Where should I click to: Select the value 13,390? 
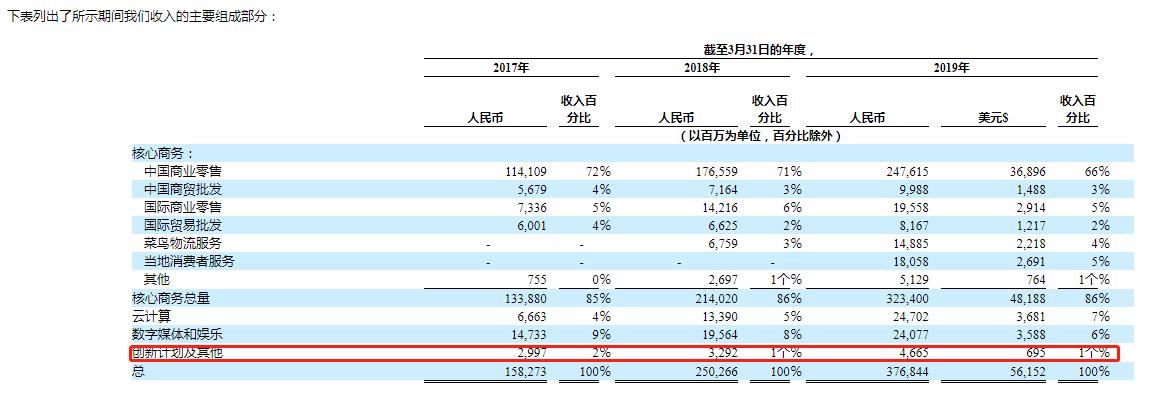(719, 316)
